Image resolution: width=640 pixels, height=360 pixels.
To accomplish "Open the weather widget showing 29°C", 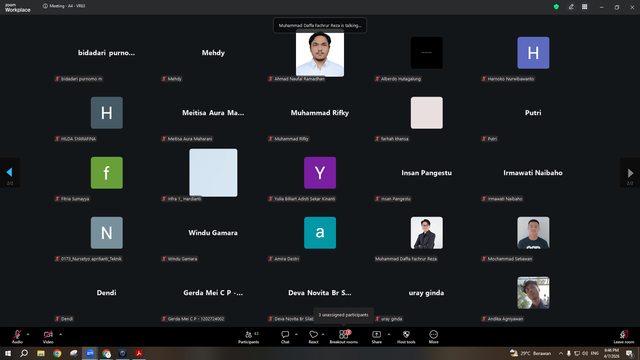I will click(530, 353).
